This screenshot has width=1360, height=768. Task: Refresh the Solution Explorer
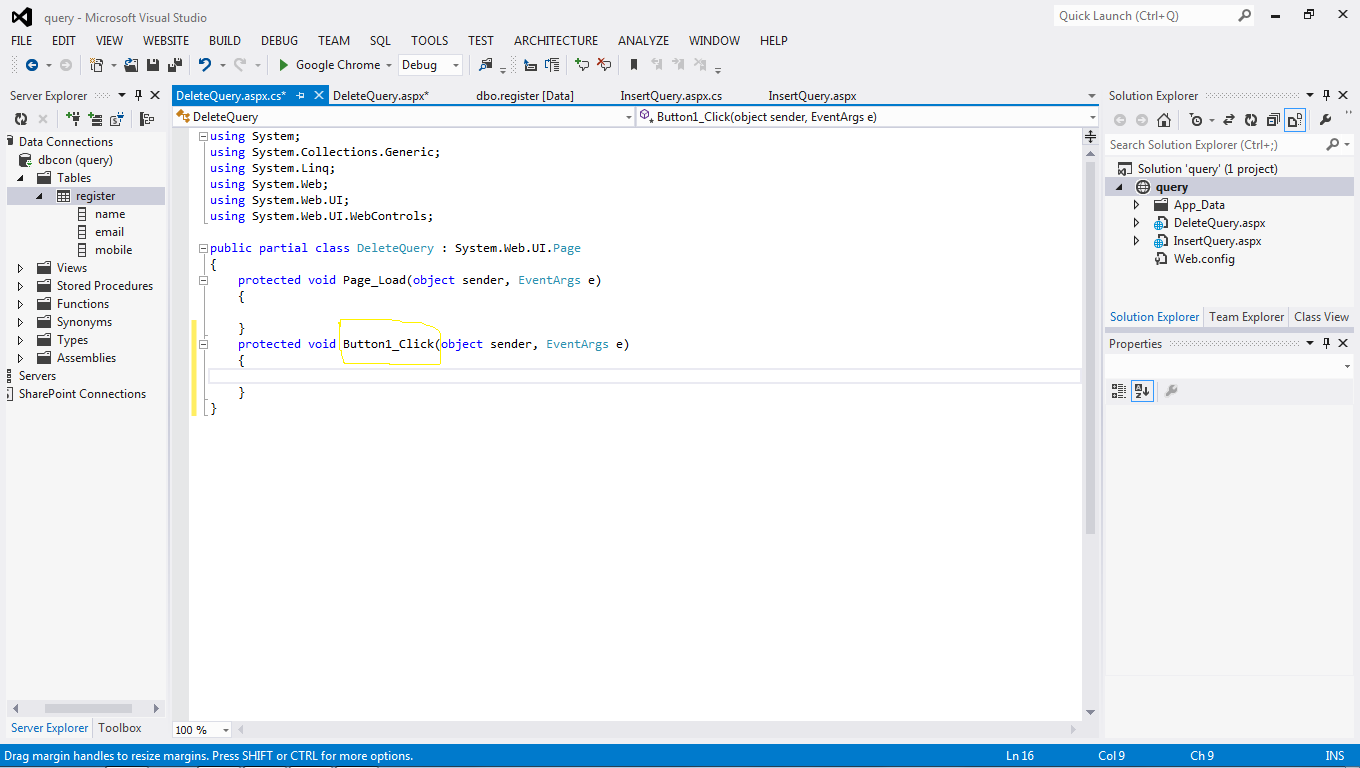[x=1251, y=120]
